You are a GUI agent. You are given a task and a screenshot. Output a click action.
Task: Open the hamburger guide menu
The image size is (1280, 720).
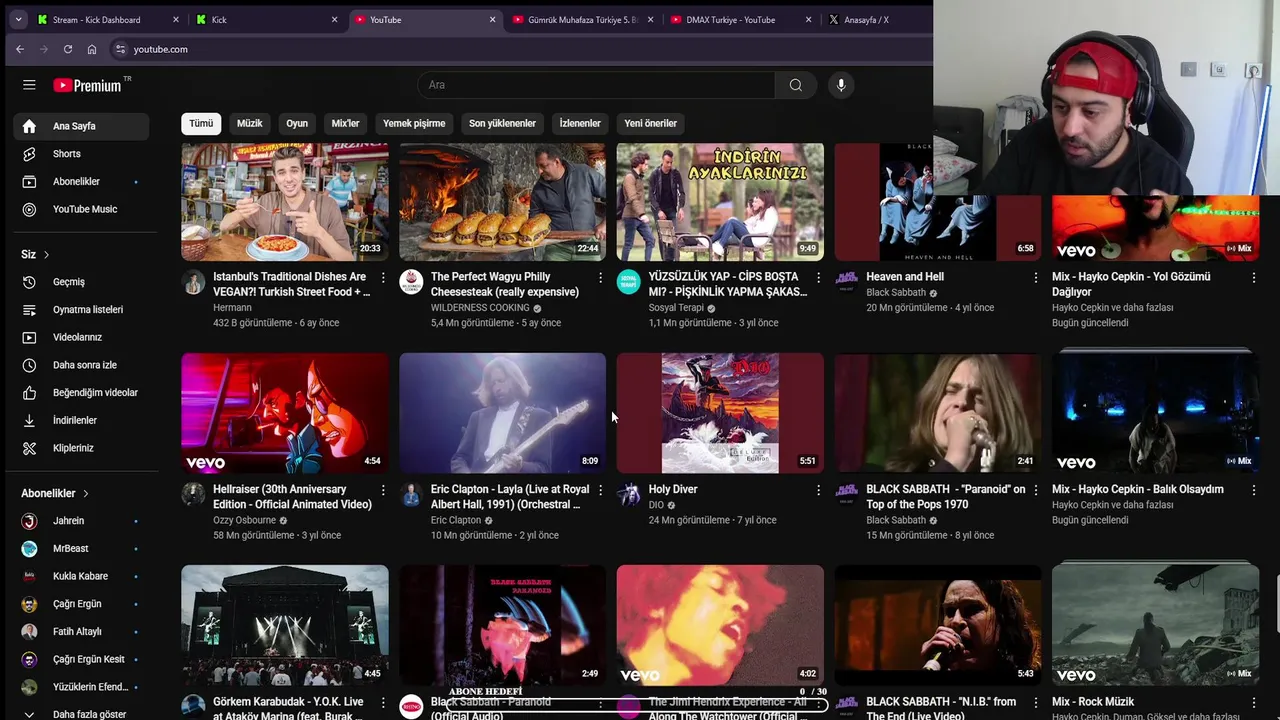coord(29,85)
